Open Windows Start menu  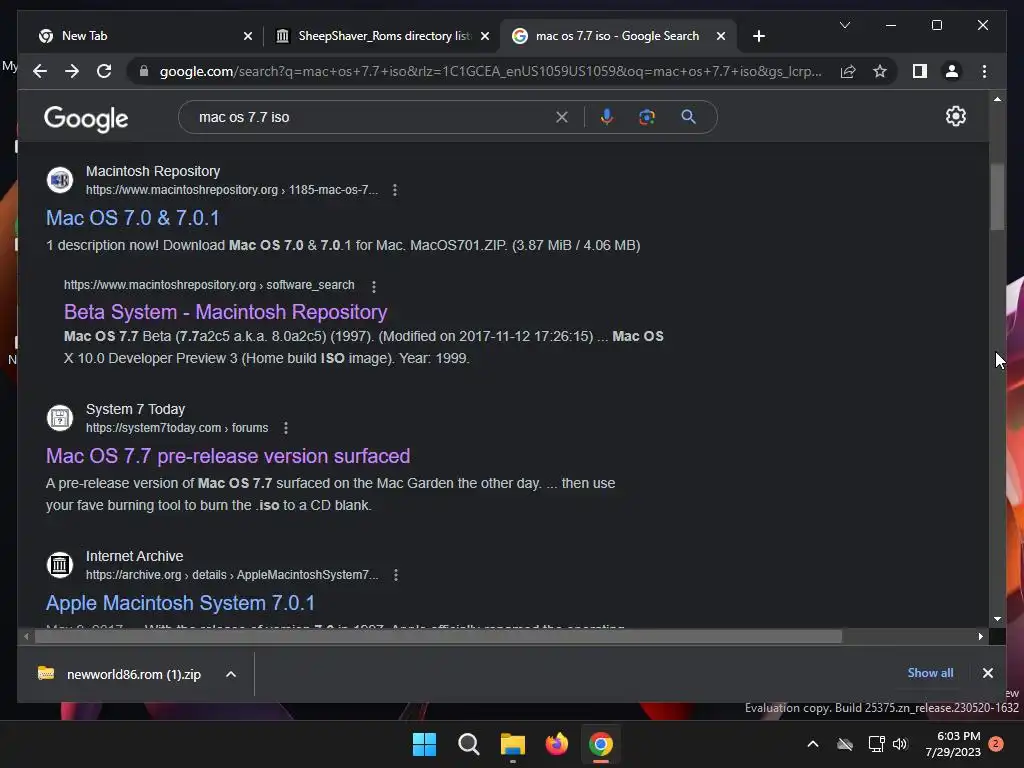[x=424, y=744]
